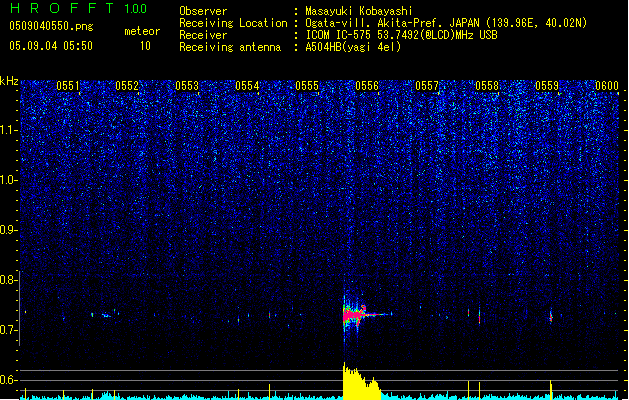Click the 0555 time marker
The height and width of the screenshot is (400, 629).
pos(307,86)
